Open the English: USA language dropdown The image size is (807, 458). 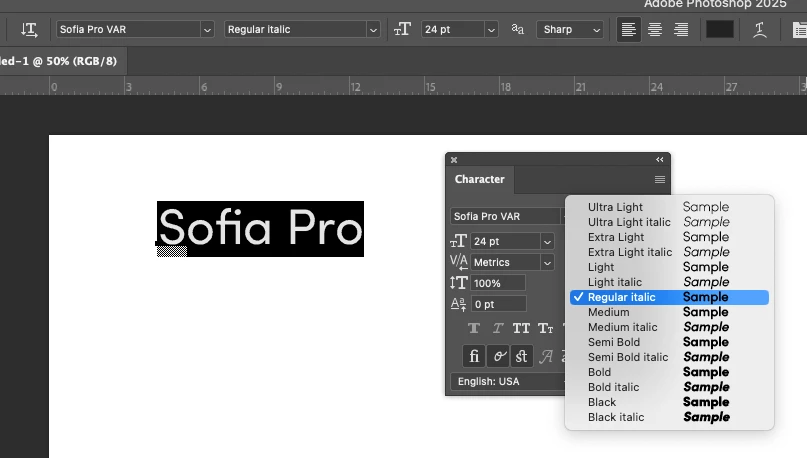tap(508, 381)
